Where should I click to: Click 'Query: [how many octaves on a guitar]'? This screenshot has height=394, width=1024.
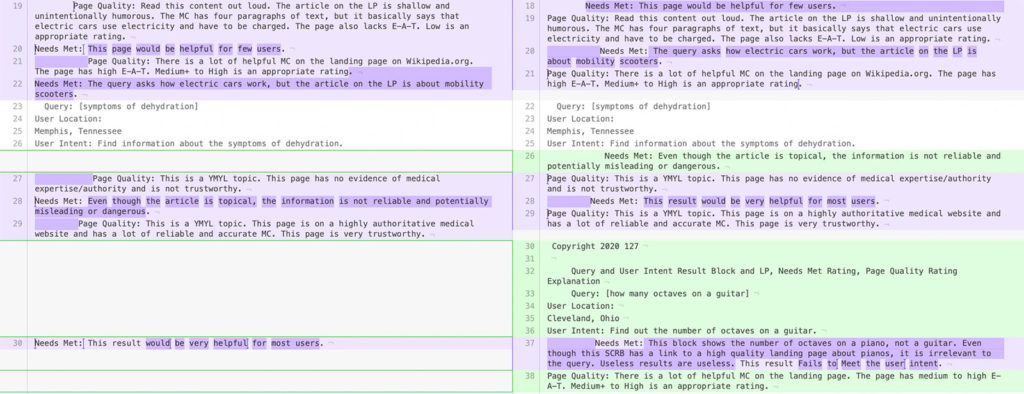[660, 294]
